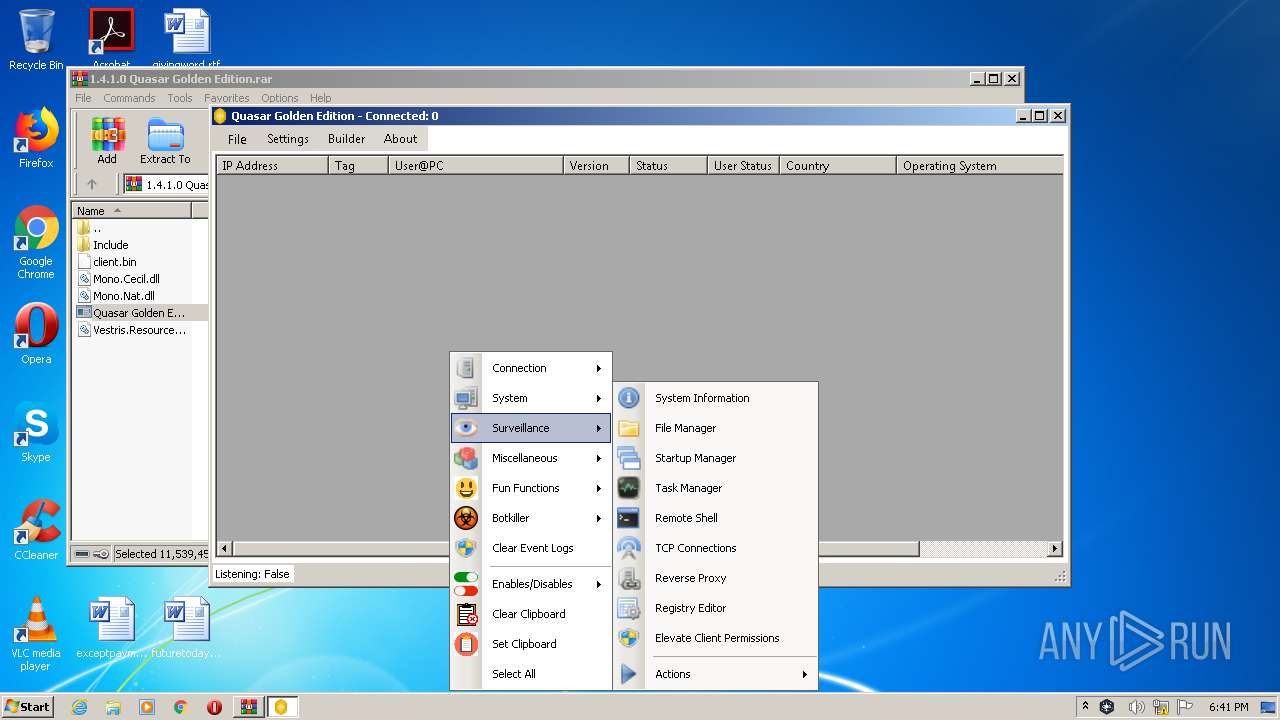Sort by Operating System column header
The height and width of the screenshot is (720, 1280).
(x=979, y=166)
